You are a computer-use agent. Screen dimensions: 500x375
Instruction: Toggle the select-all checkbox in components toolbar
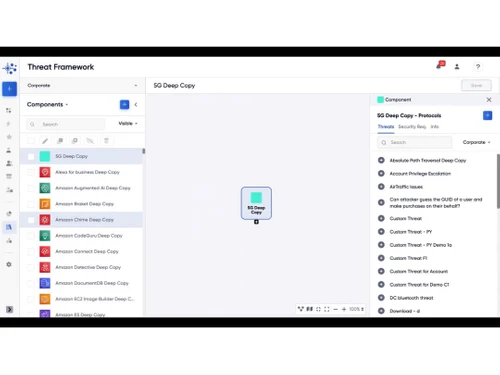[31, 141]
